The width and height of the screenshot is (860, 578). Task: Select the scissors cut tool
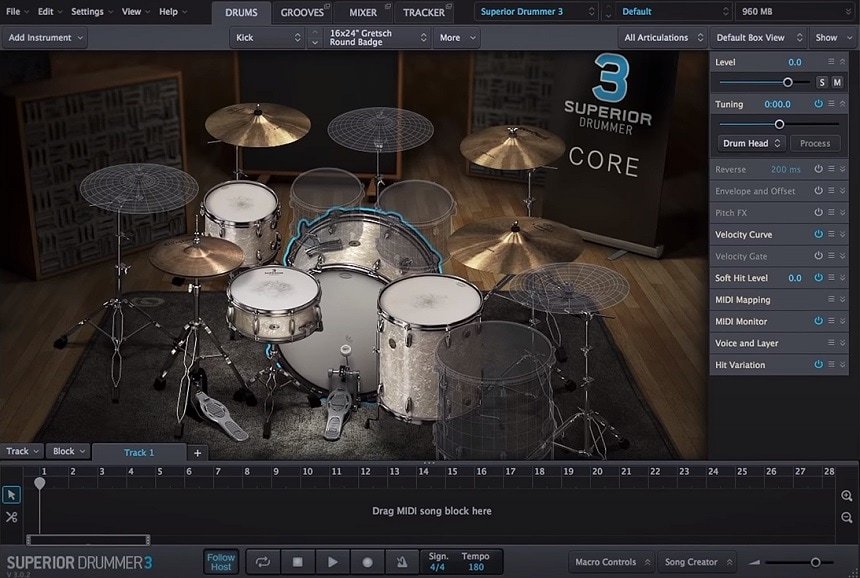(x=11, y=517)
